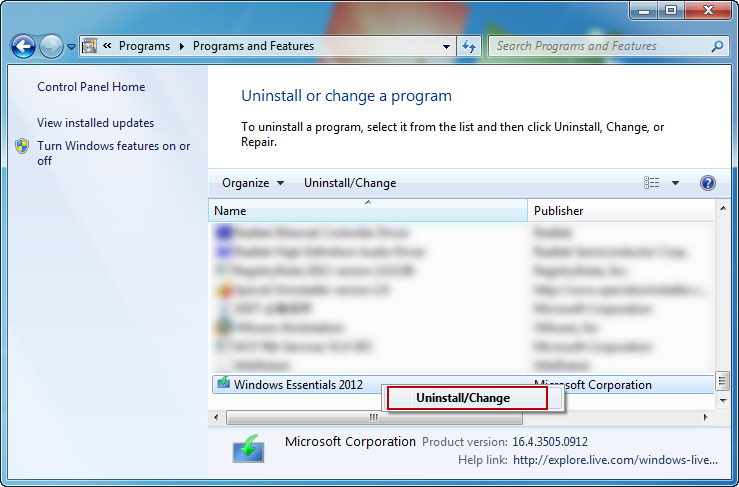Change view with the view icon
The height and width of the screenshot is (487, 739).
[651, 183]
